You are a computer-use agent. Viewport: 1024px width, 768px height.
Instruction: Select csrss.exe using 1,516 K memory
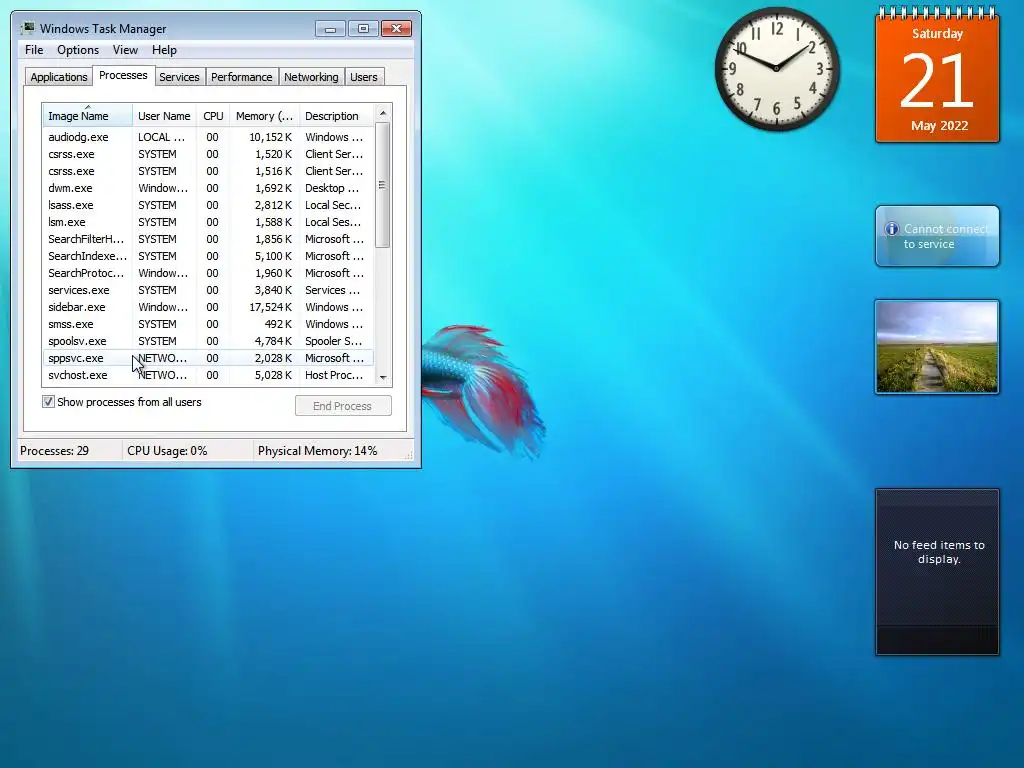click(208, 171)
